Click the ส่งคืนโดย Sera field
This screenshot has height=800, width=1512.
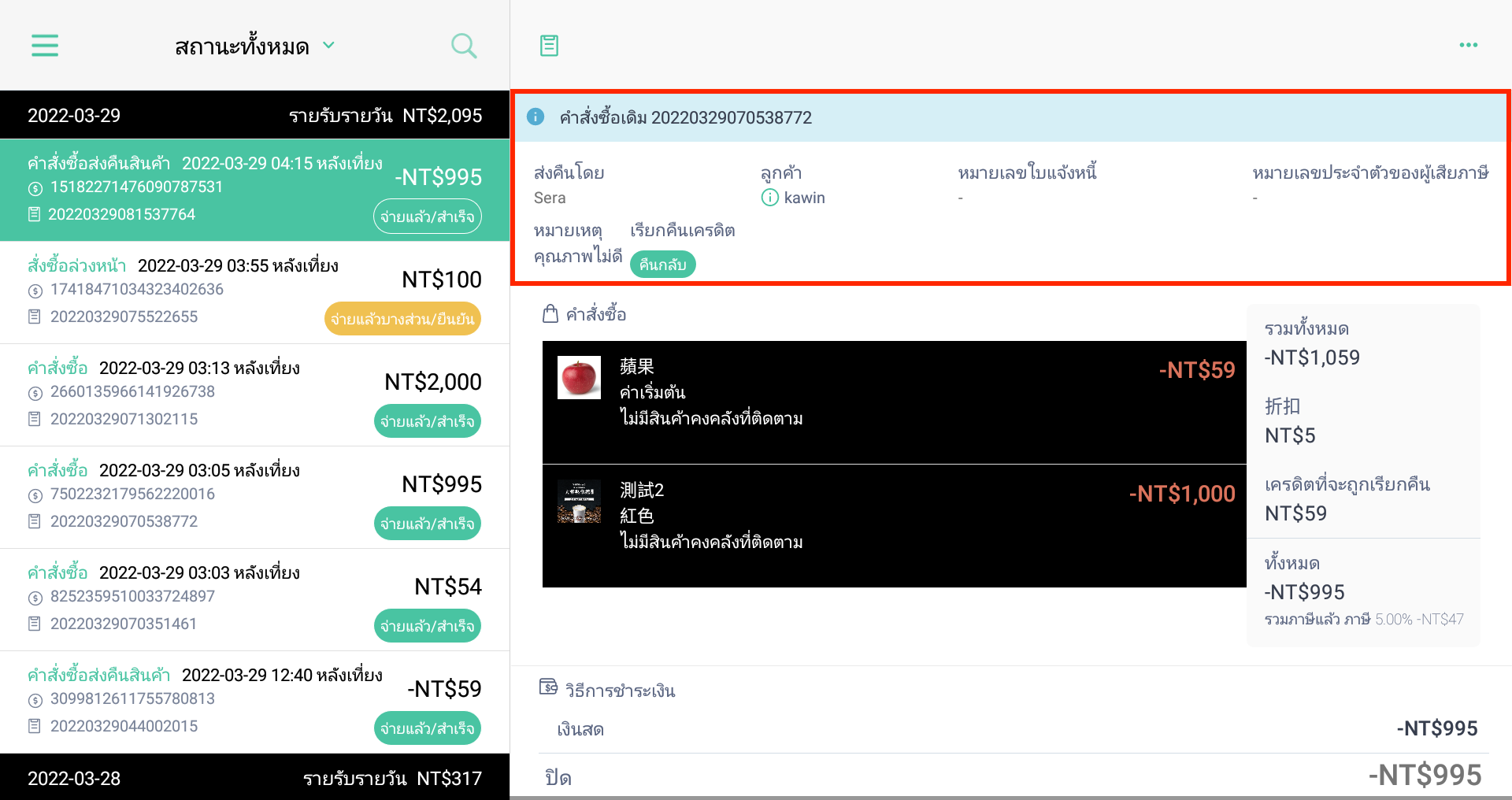(569, 185)
